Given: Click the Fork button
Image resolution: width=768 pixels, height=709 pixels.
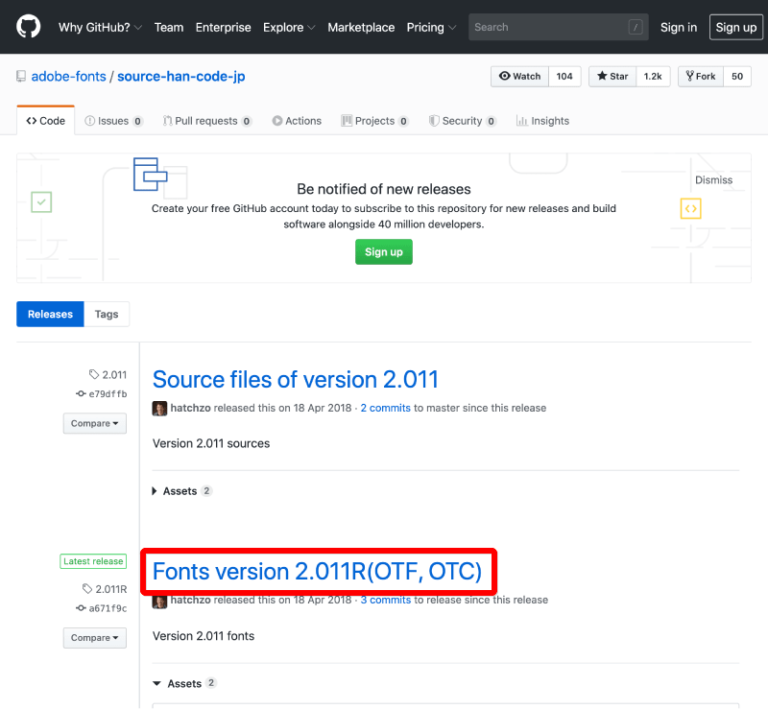Looking at the screenshot, I should coord(701,76).
